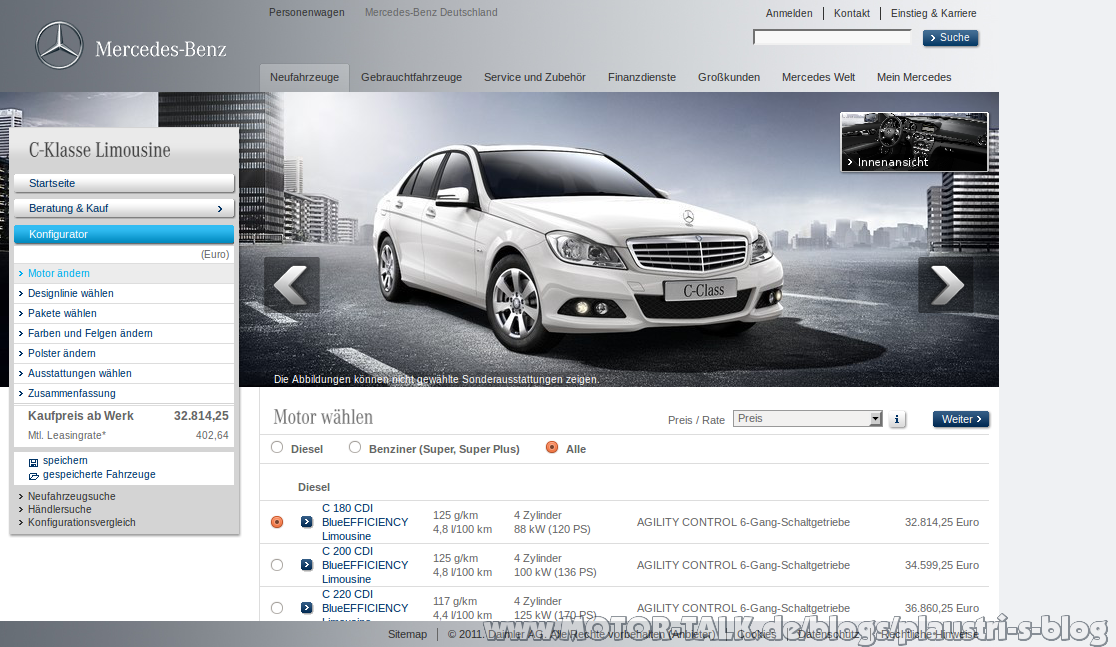Select the Benziner fuel filter radio button
The image size is (1116, 647).
(354, 447)
